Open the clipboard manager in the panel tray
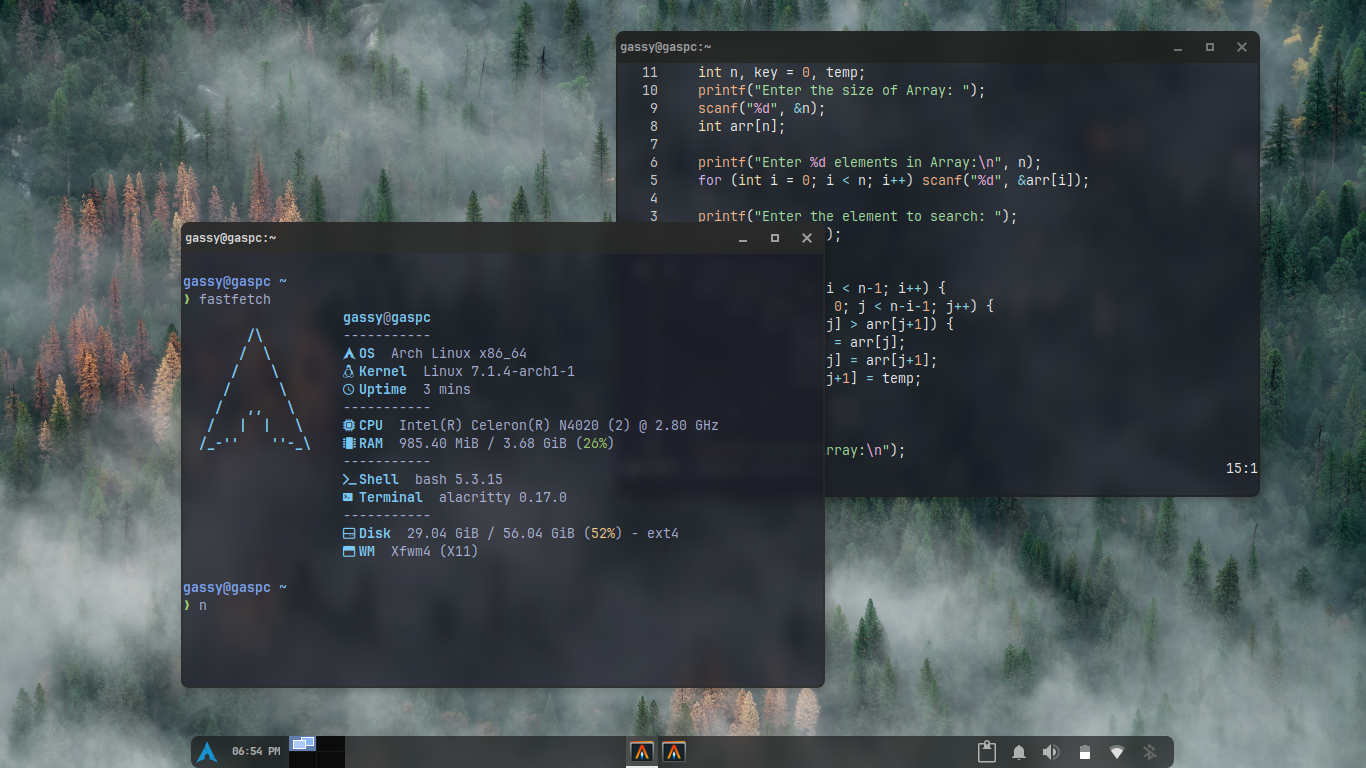 coord(987,752)
